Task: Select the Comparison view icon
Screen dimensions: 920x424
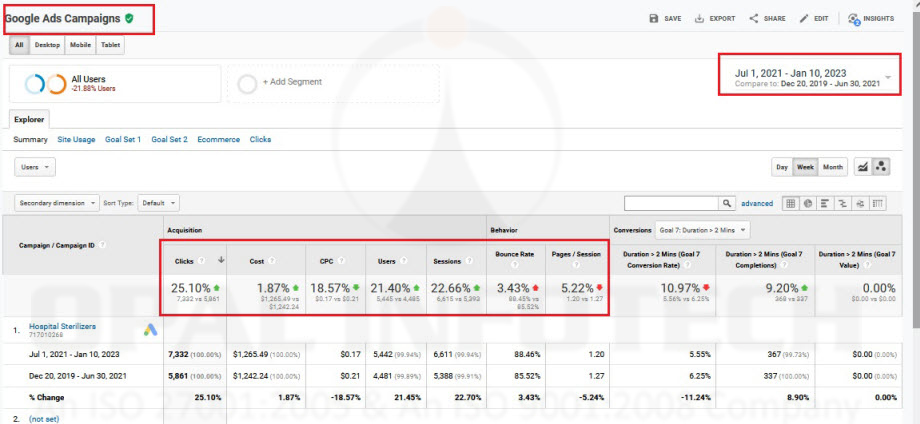Action: [843, 203]
